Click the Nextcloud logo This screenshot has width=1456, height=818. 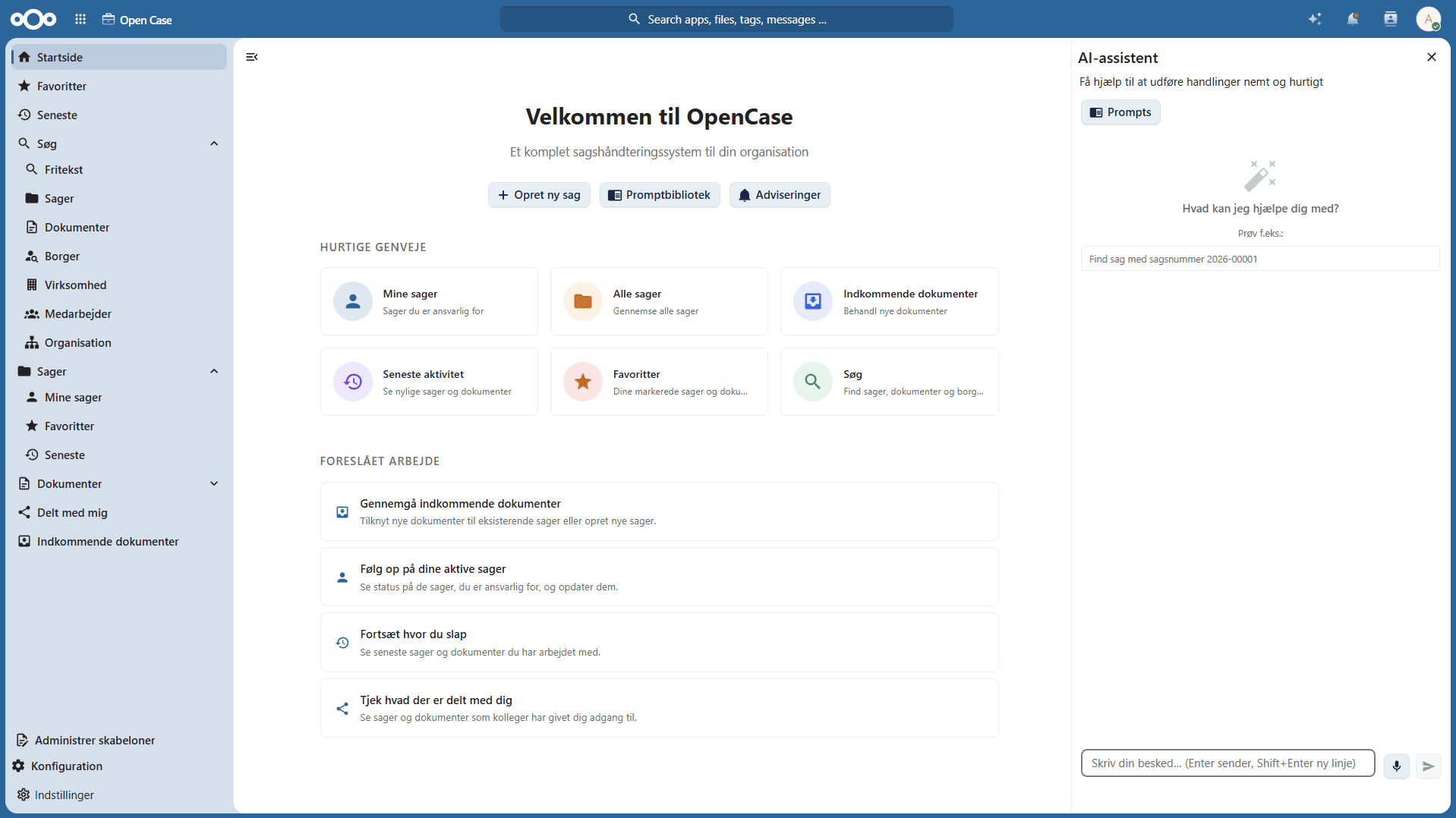[x=33, y=19]
